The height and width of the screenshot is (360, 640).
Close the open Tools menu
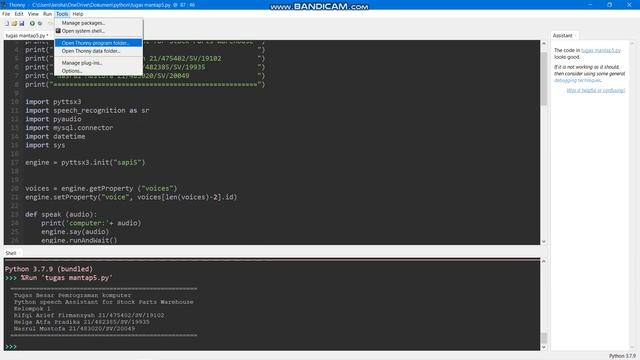[62, 14]
